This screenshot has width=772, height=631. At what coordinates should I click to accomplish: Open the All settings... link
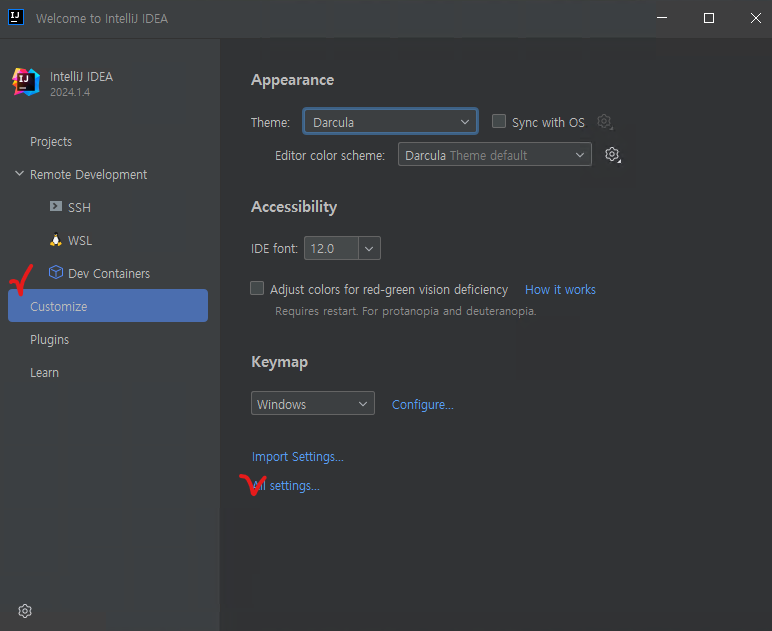tap(286, 486)
